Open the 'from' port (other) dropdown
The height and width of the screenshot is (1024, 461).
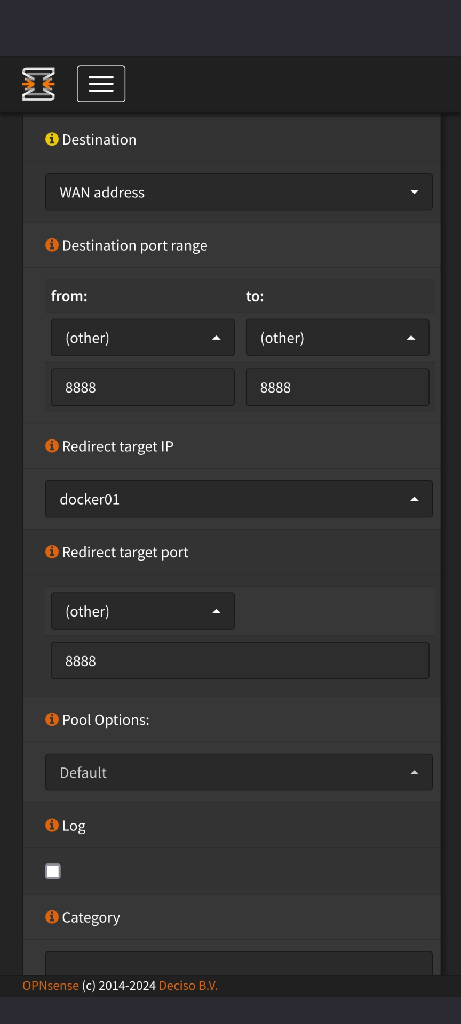pos(143,338)
